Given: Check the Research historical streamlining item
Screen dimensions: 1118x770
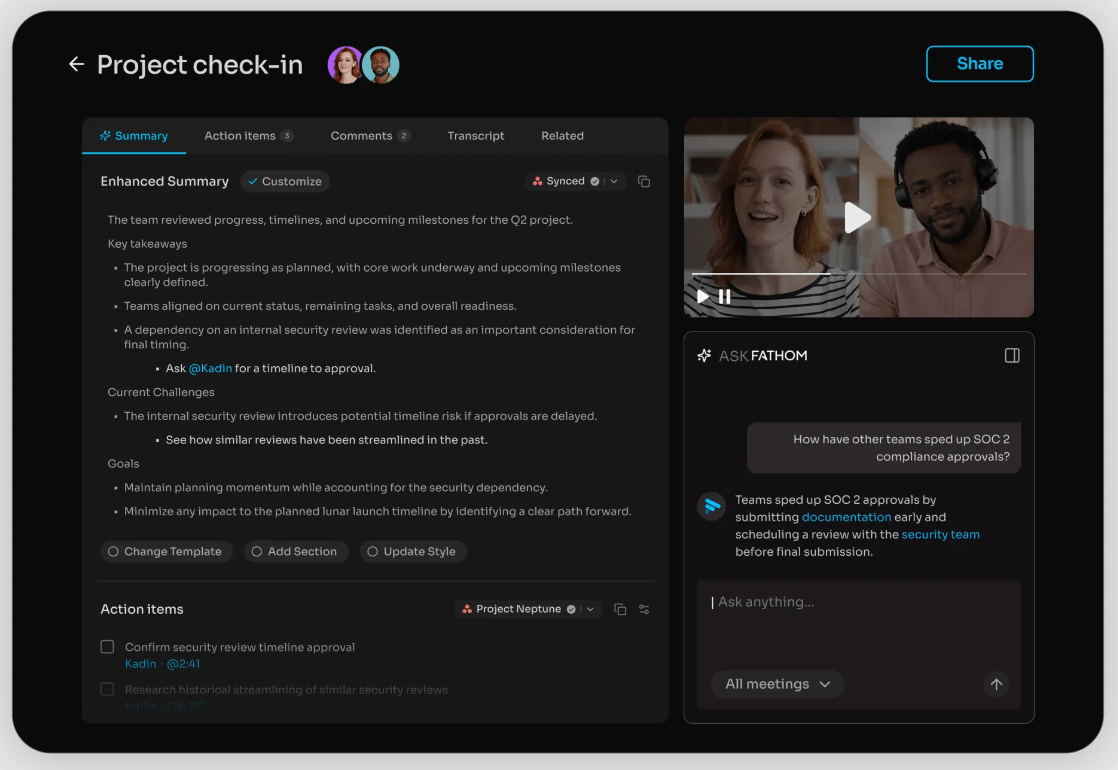Looking at the screenshot, I should 107,689.
